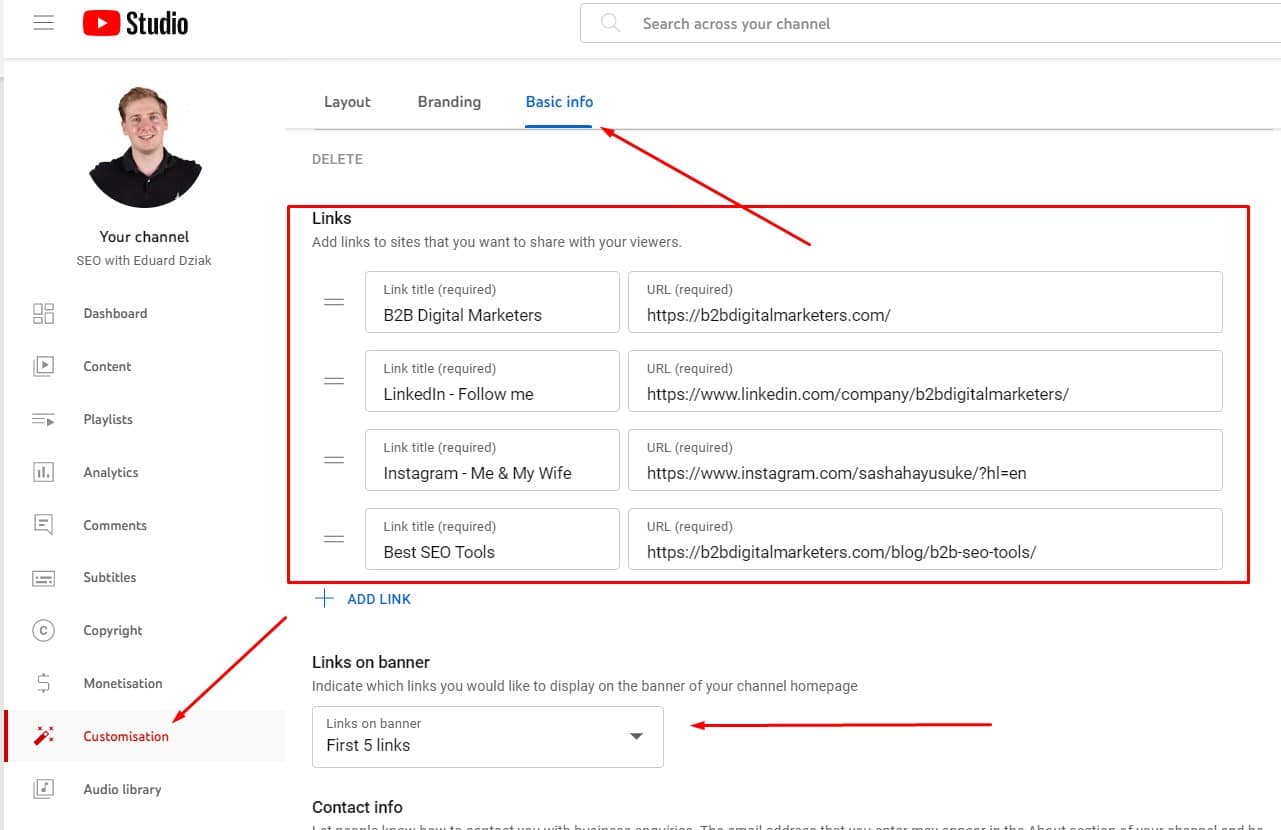Click drag handle for Instagram link row

click(x=334, y=460)
